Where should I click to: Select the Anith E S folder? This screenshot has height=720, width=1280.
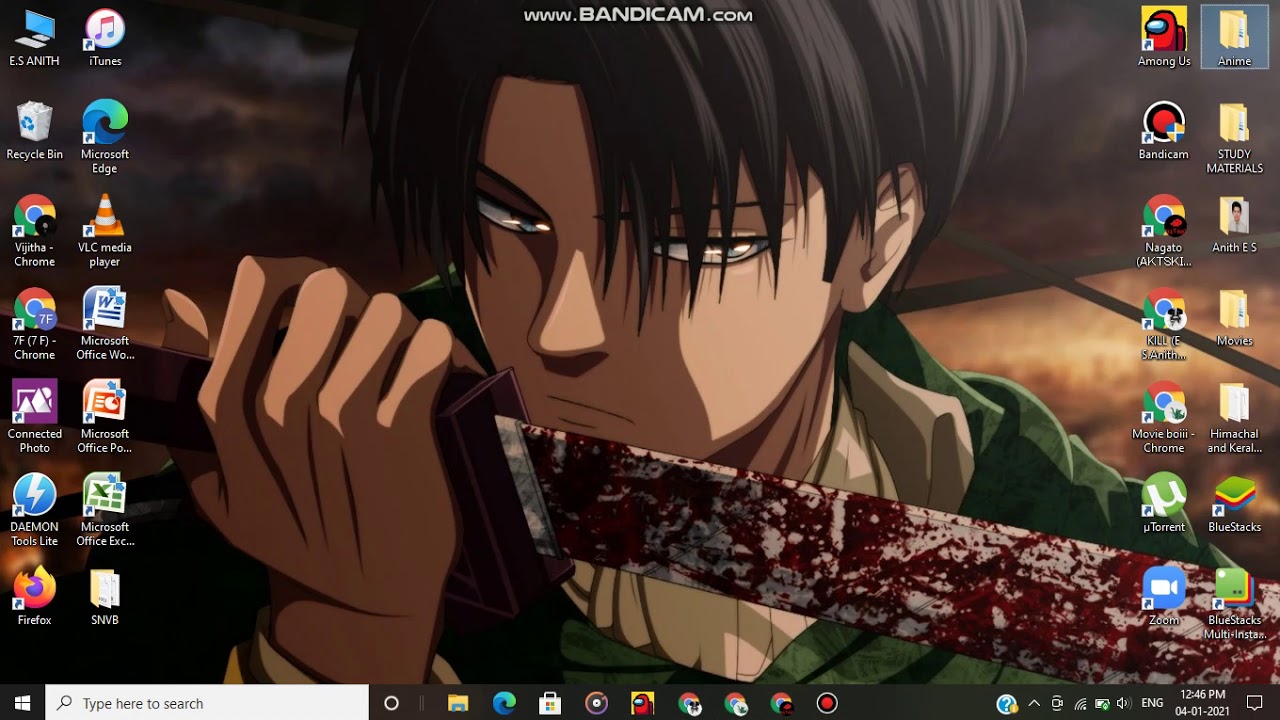(x=1234, y=224)
